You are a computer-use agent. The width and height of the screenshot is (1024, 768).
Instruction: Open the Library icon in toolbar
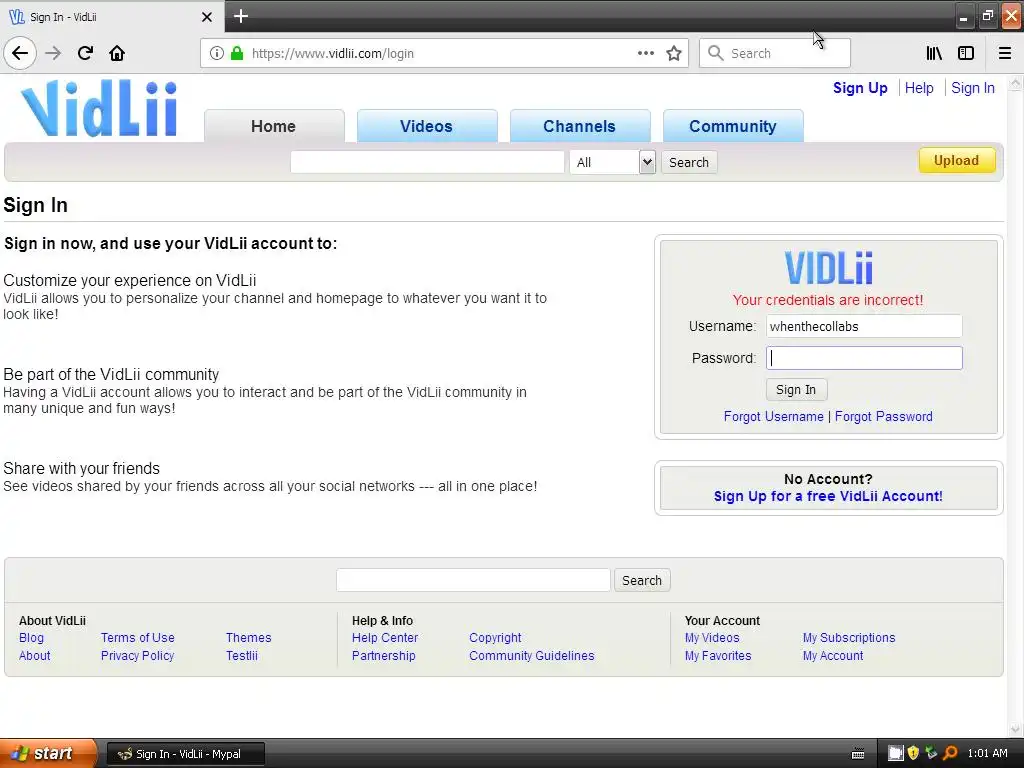pyautogui.click(x=934, y=53)
